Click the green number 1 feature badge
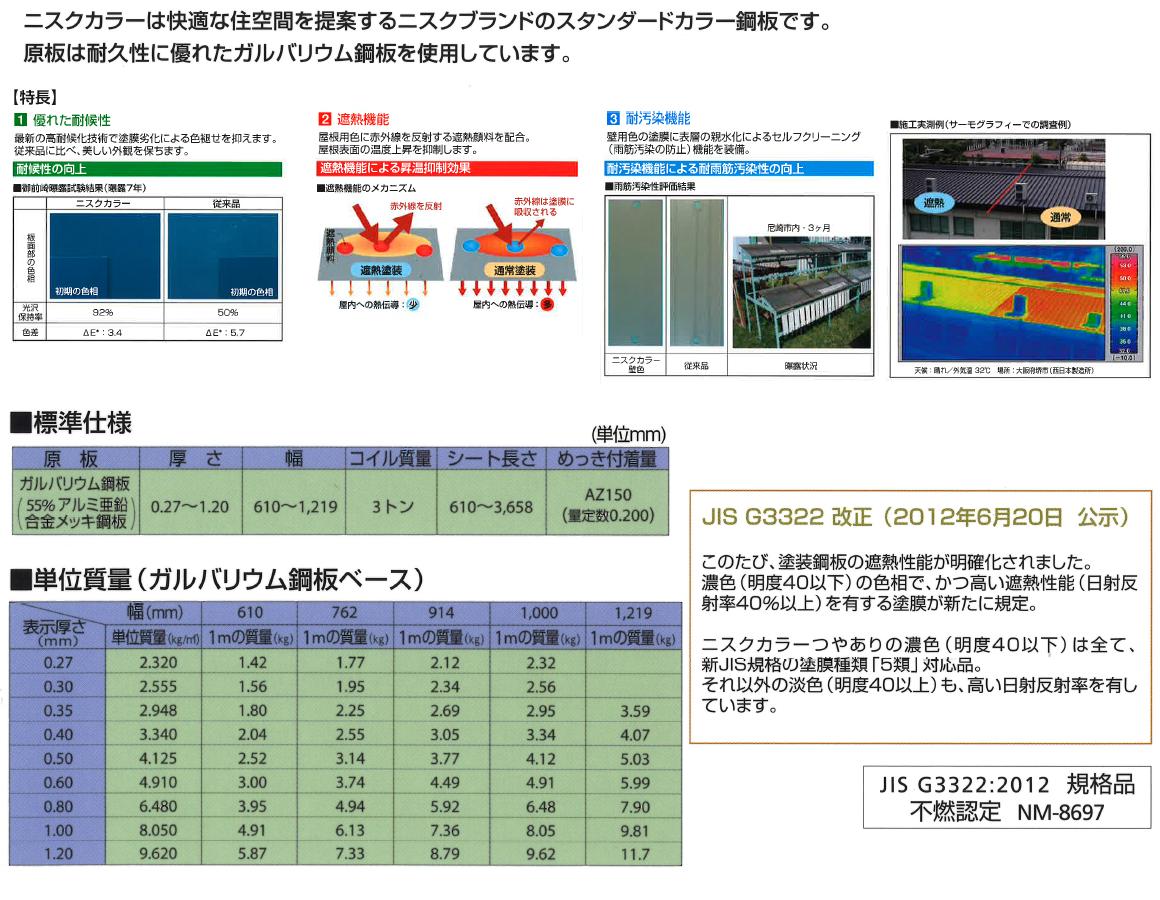This screenshot has width=1160, height=900. click(x=20, y=120)
